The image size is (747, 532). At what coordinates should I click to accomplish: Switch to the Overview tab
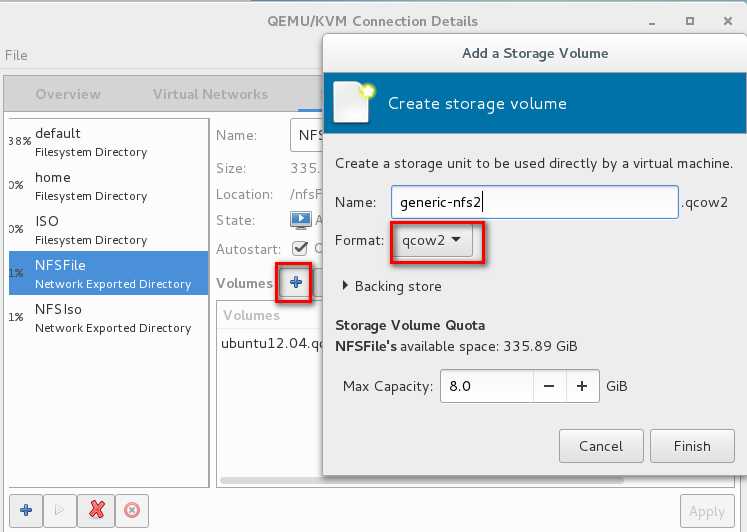(68, 94)
